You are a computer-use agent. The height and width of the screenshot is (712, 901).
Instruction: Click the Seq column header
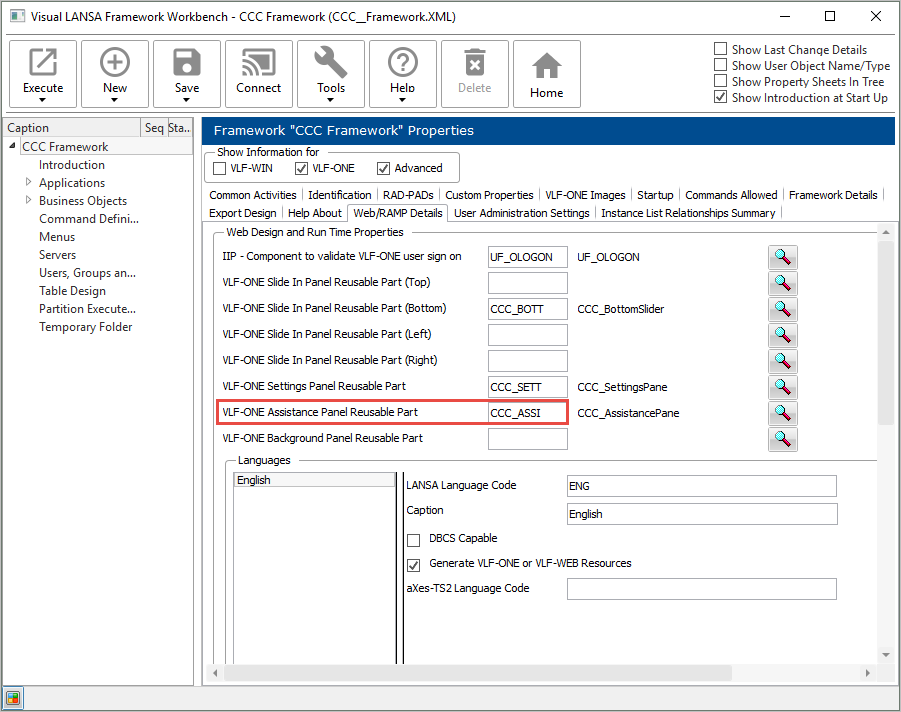click(153, 128)
